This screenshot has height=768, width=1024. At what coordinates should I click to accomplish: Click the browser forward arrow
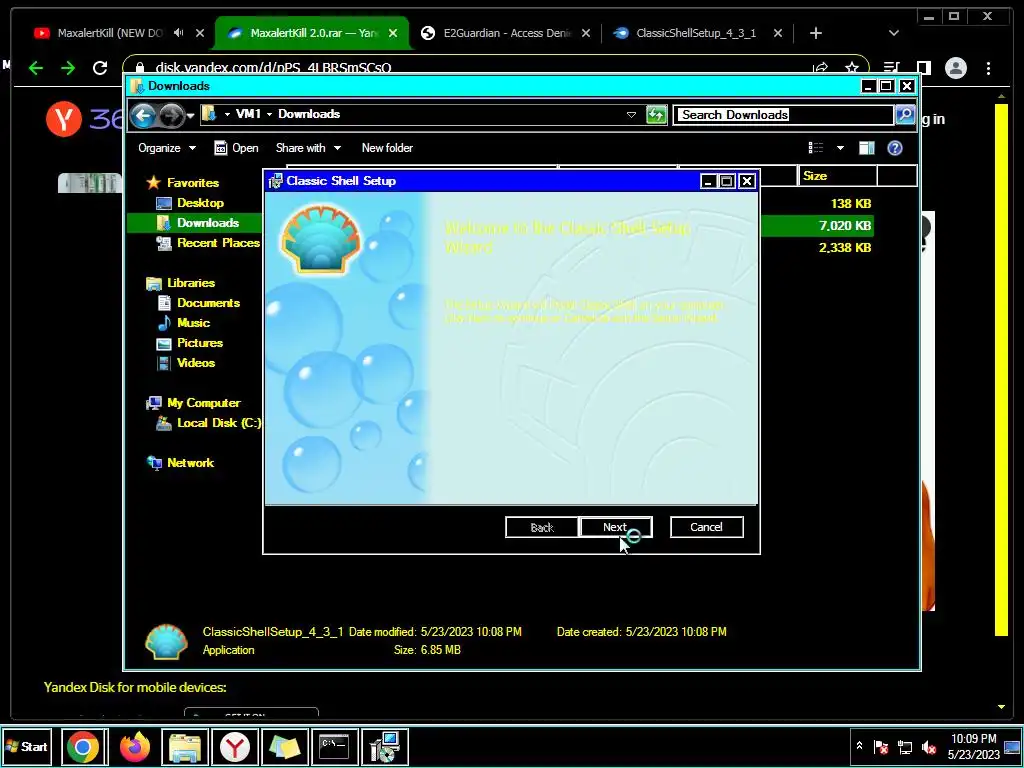pyautogui.click(x=68, y=68)
